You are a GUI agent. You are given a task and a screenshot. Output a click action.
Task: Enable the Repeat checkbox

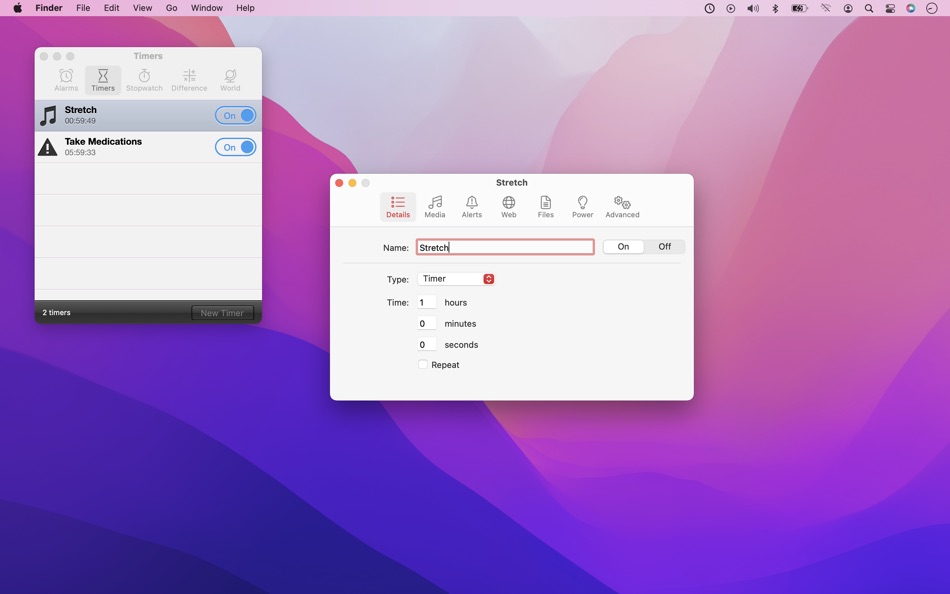coord(423,365)
